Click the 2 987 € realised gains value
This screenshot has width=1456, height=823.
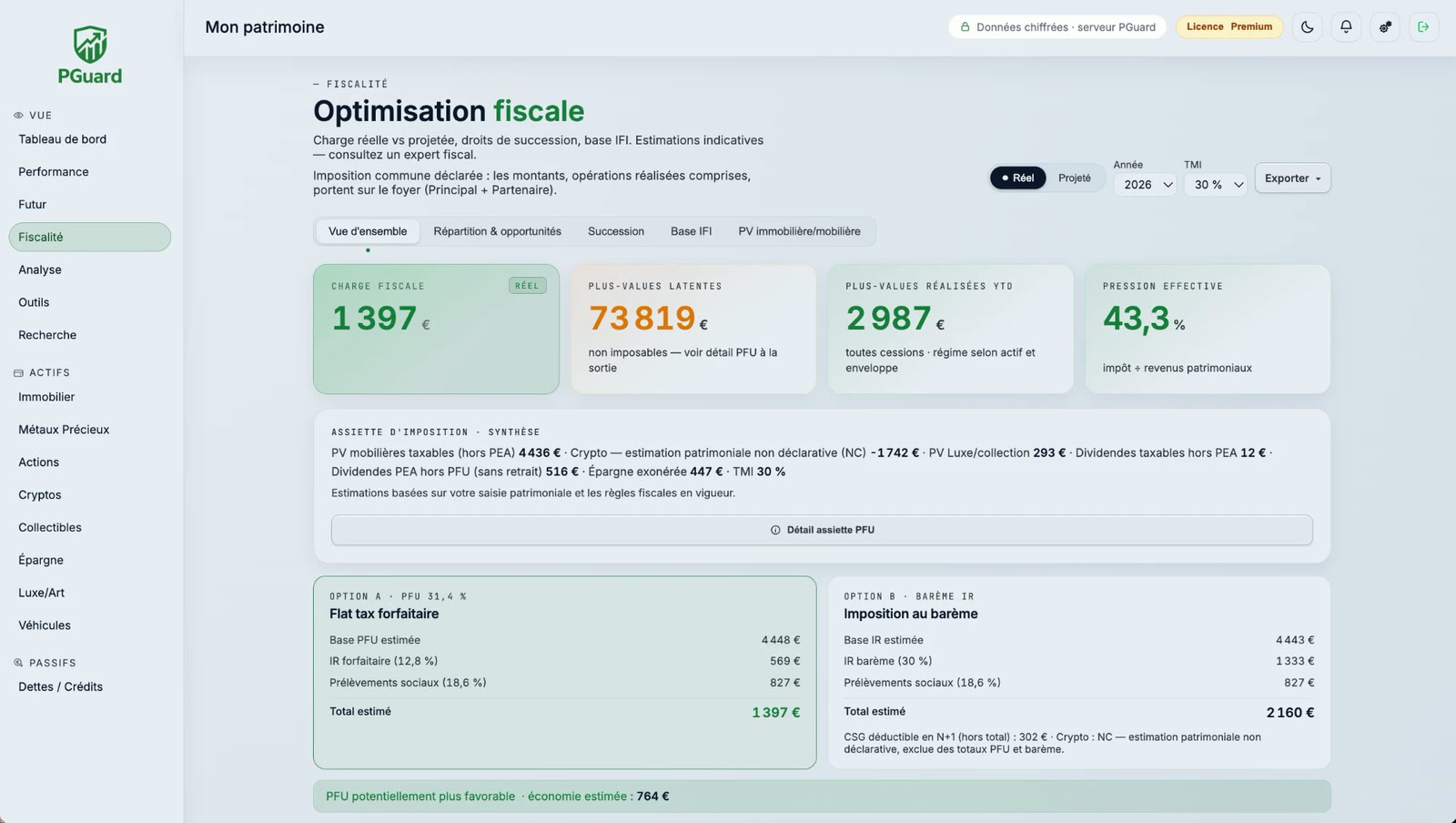(x=895, y=319)
